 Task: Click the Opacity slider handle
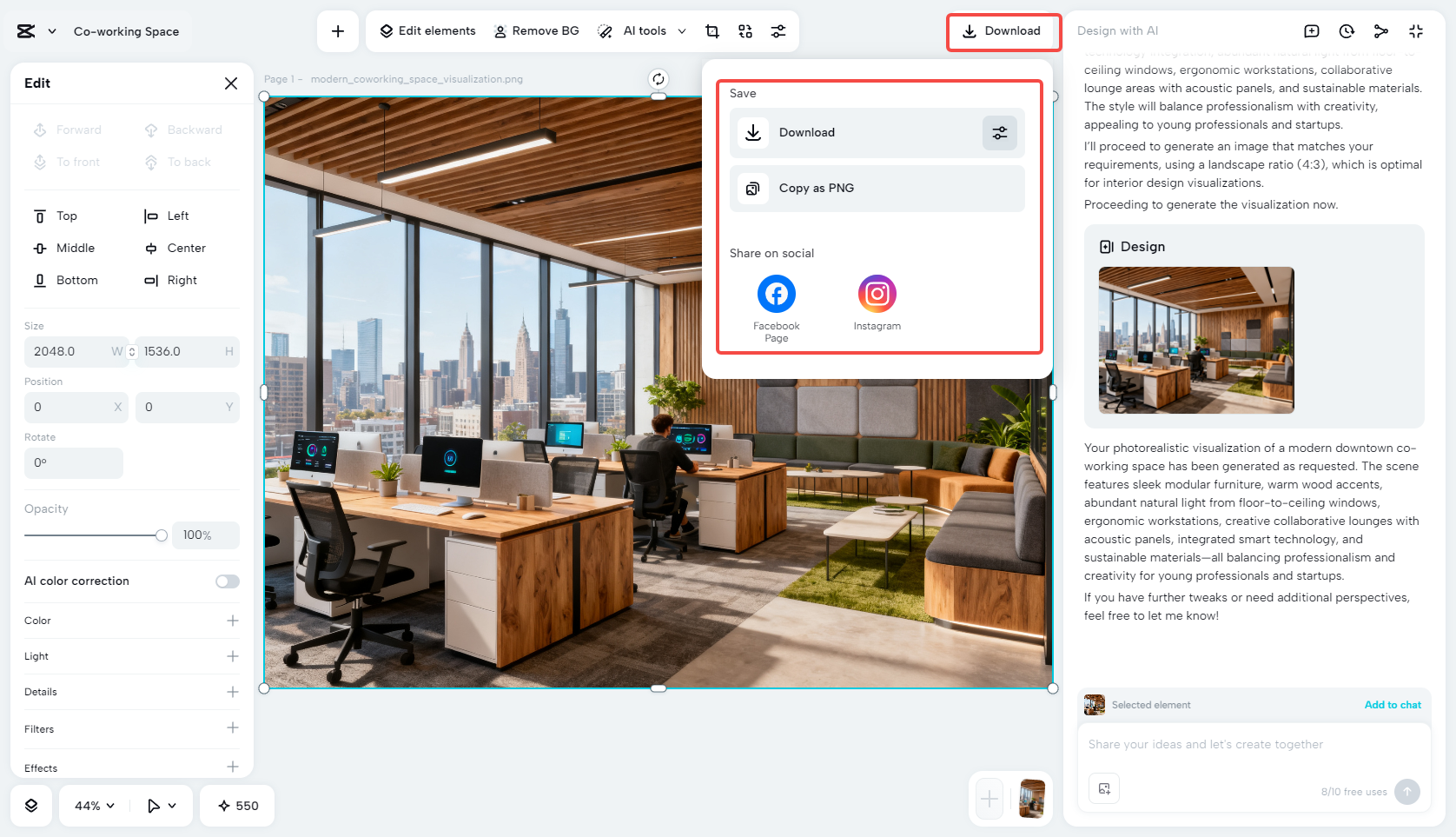(x=161, y=535)
